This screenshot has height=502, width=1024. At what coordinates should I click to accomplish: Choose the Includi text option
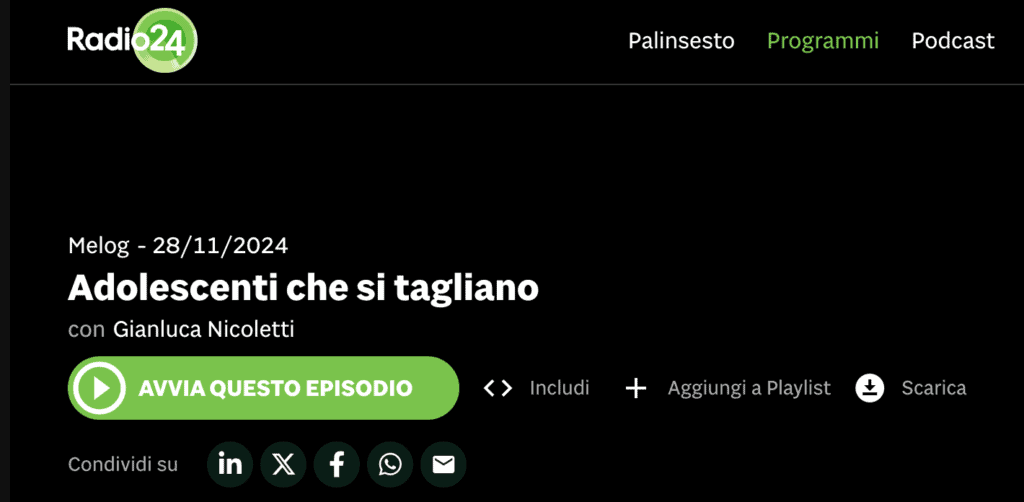coord(559,388)
